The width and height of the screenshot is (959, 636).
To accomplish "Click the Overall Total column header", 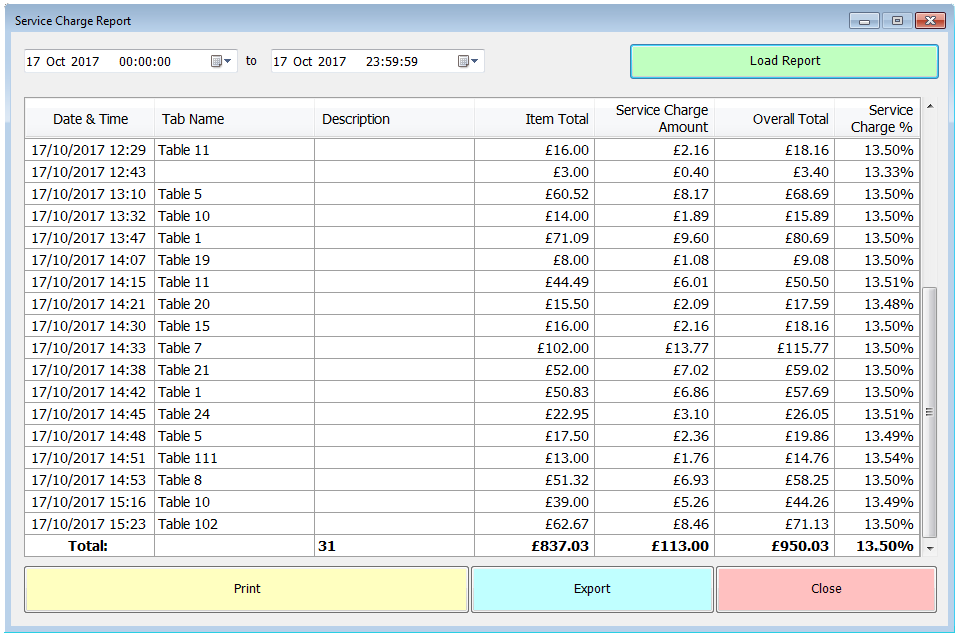I will pos(774,119).
